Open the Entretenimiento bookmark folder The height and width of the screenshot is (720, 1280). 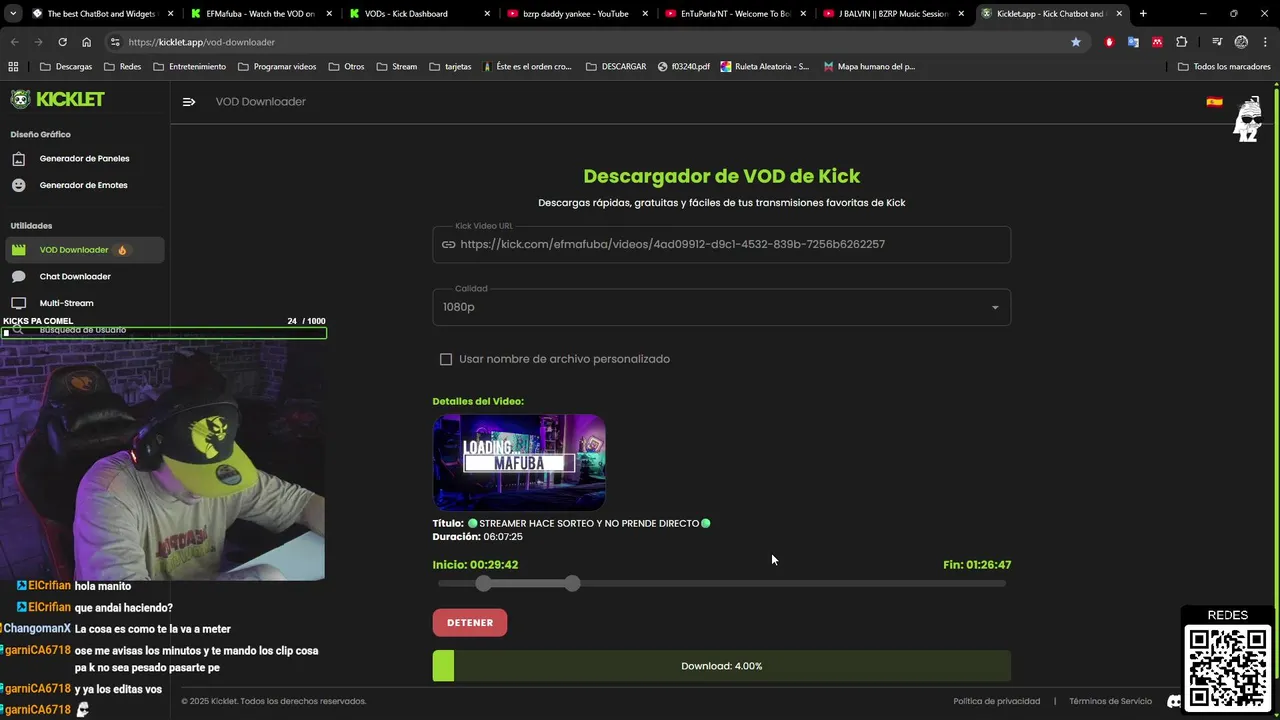click(x=190, y=67)
